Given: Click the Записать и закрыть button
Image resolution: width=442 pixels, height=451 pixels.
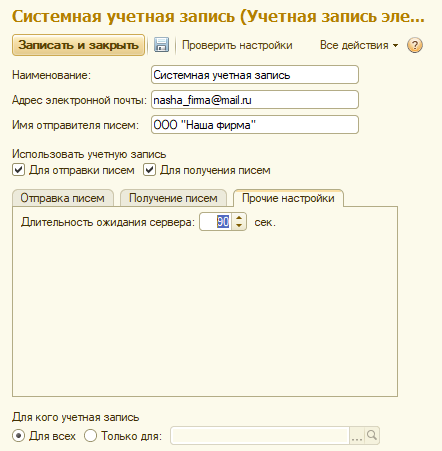Looking at the screenshot, I should coord(78,45).
